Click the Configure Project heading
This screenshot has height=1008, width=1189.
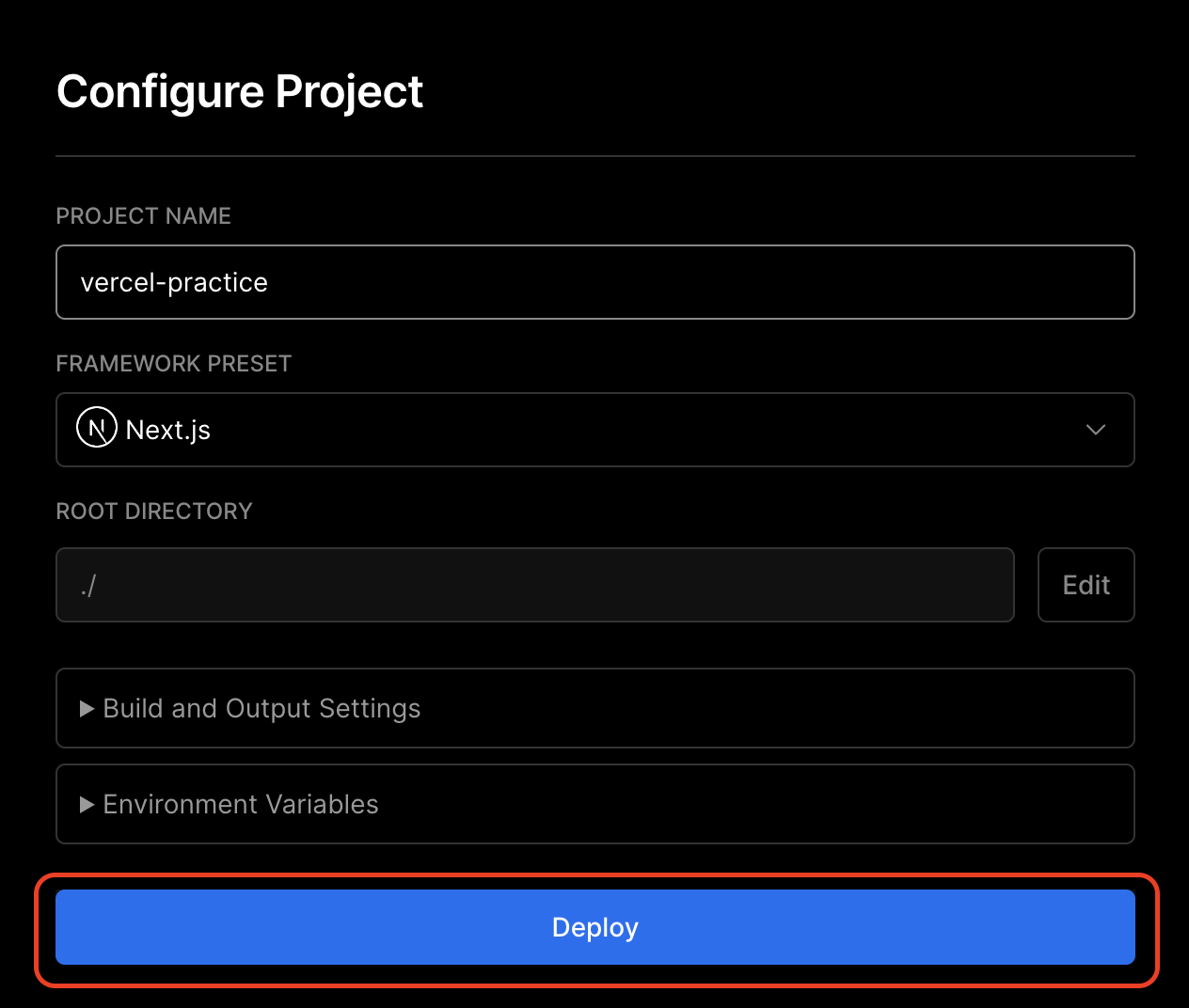click(240, 92)
